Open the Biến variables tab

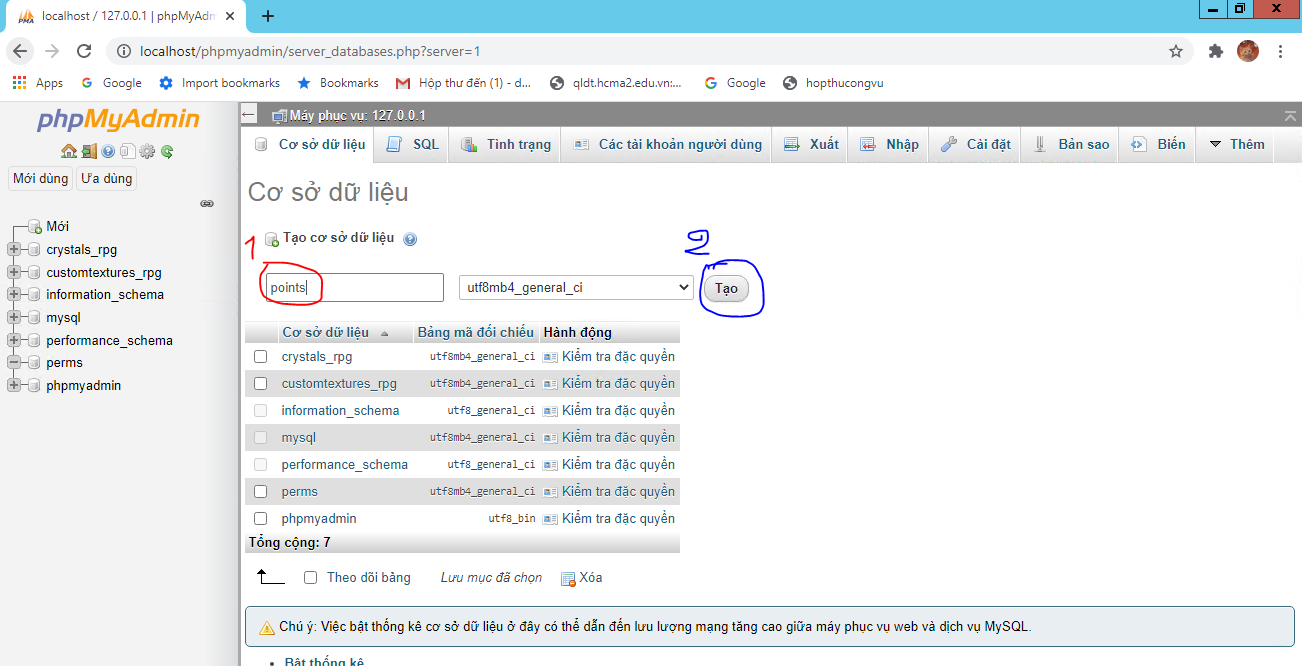click(x=1158, y=144)
